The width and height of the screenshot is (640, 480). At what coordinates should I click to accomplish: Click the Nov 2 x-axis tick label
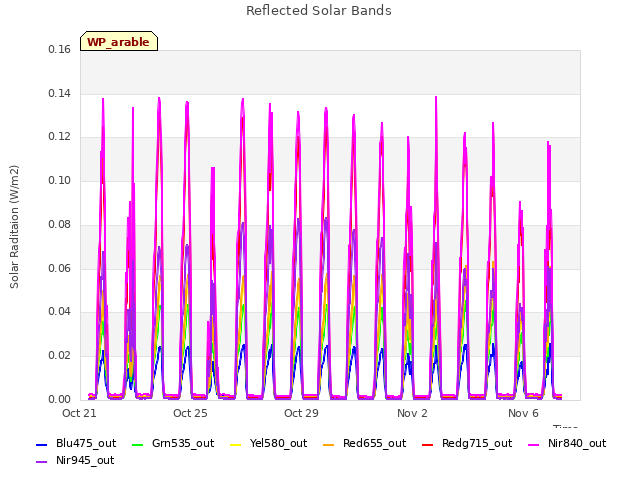point(412,413)
